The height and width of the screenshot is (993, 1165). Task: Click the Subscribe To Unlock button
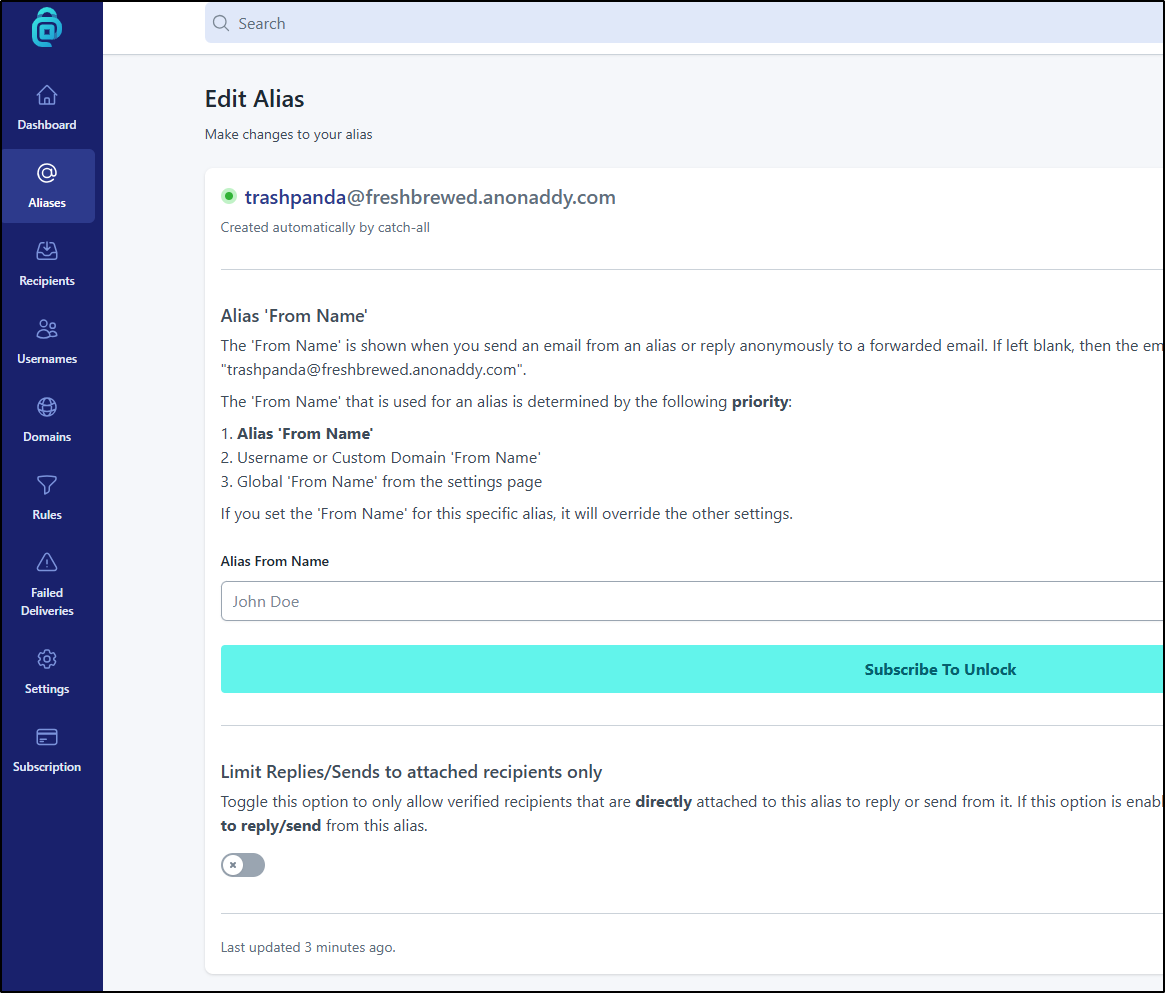click(692, 669)
